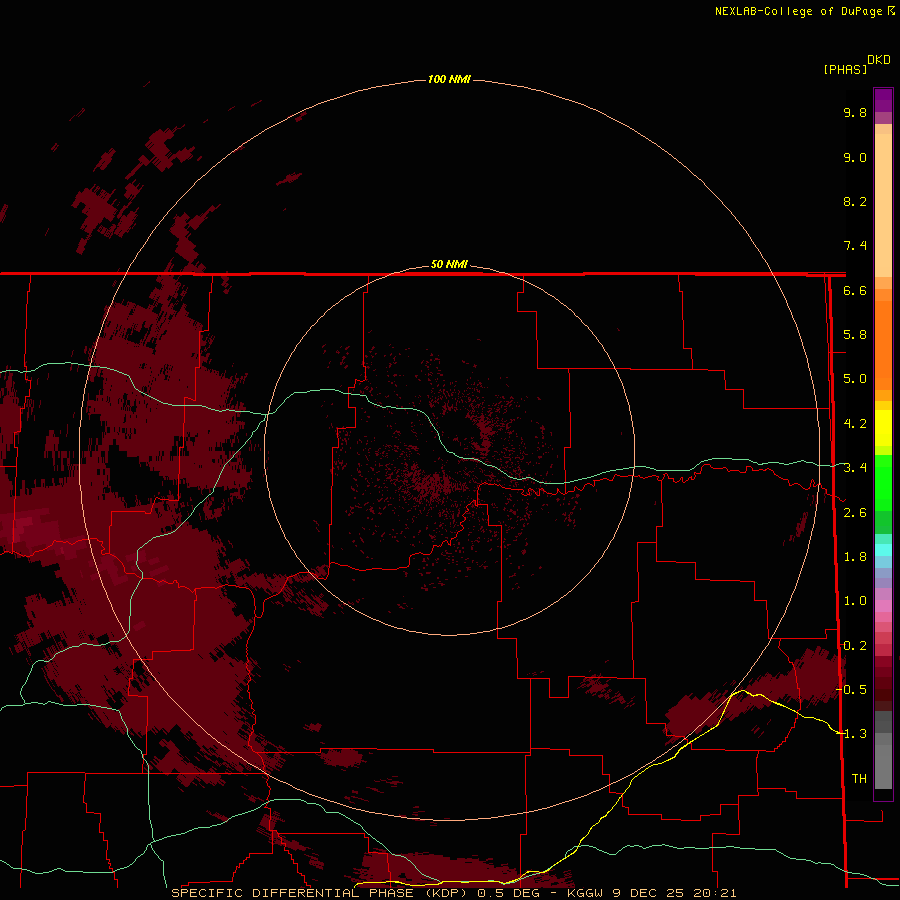Click the (KDP) product code in caption

[x=446, y=893]
